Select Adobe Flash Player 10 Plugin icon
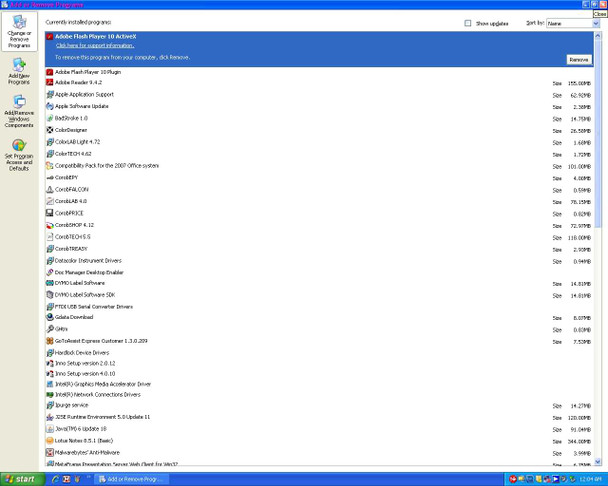This screenshot has height=486, width=608. 50,72
